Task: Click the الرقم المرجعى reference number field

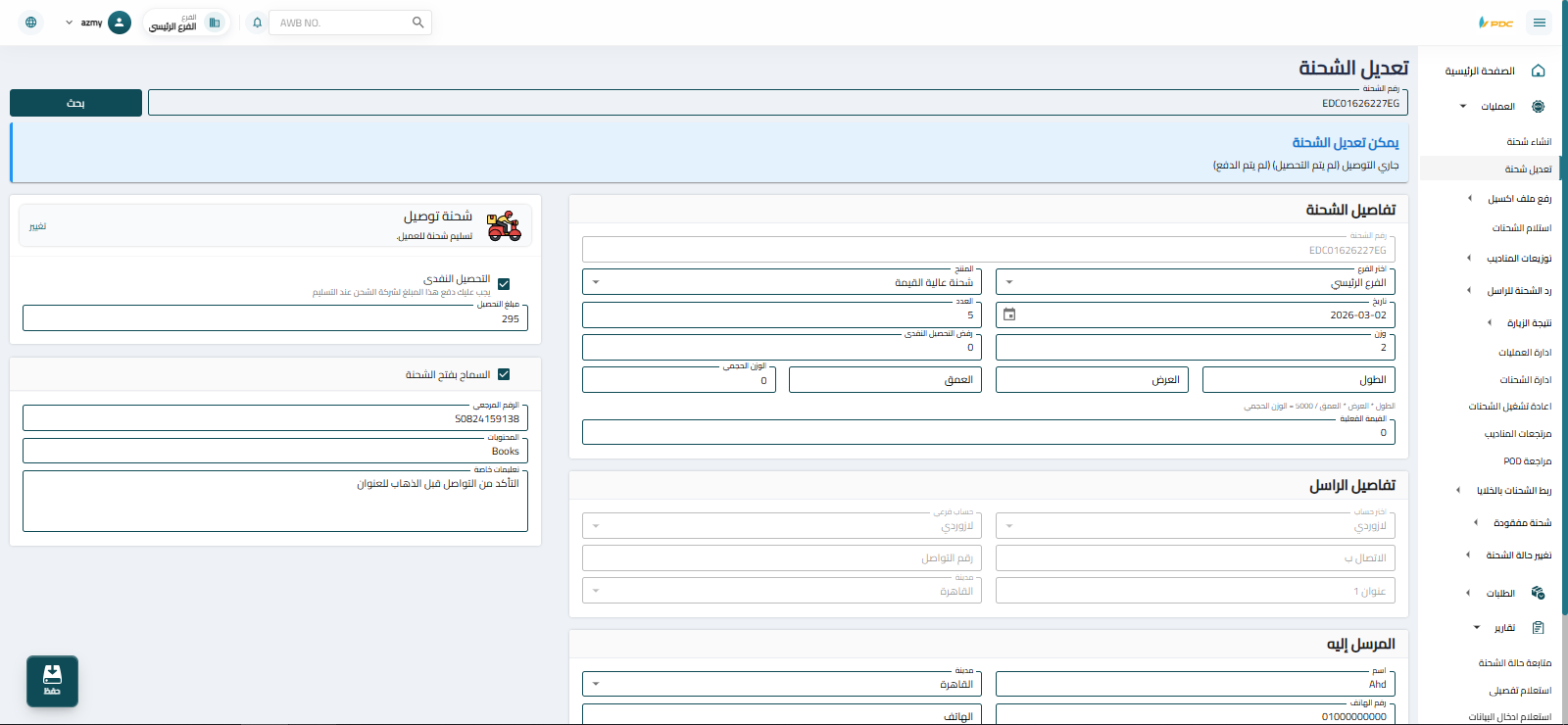Action: tap(274, 418)
